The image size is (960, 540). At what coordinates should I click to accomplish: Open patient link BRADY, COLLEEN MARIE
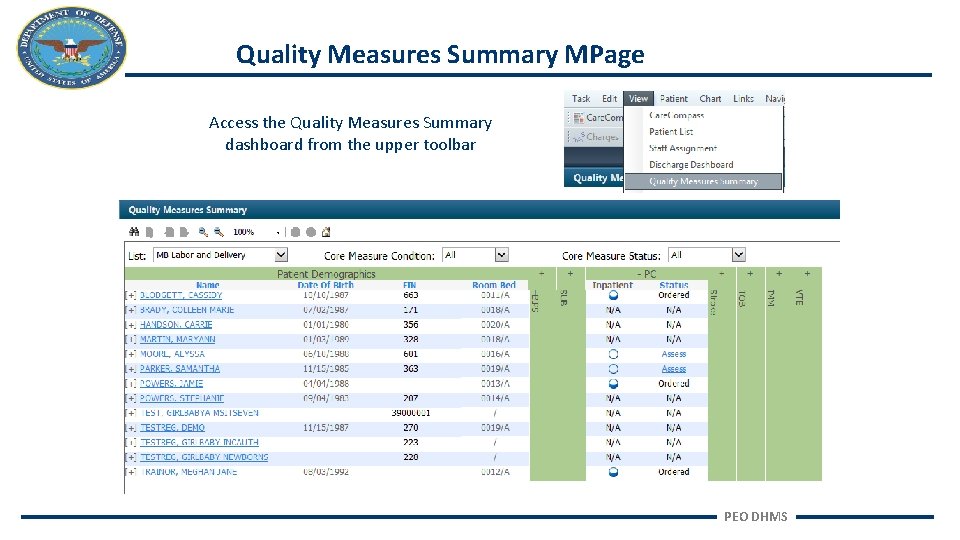coord(187,310)
